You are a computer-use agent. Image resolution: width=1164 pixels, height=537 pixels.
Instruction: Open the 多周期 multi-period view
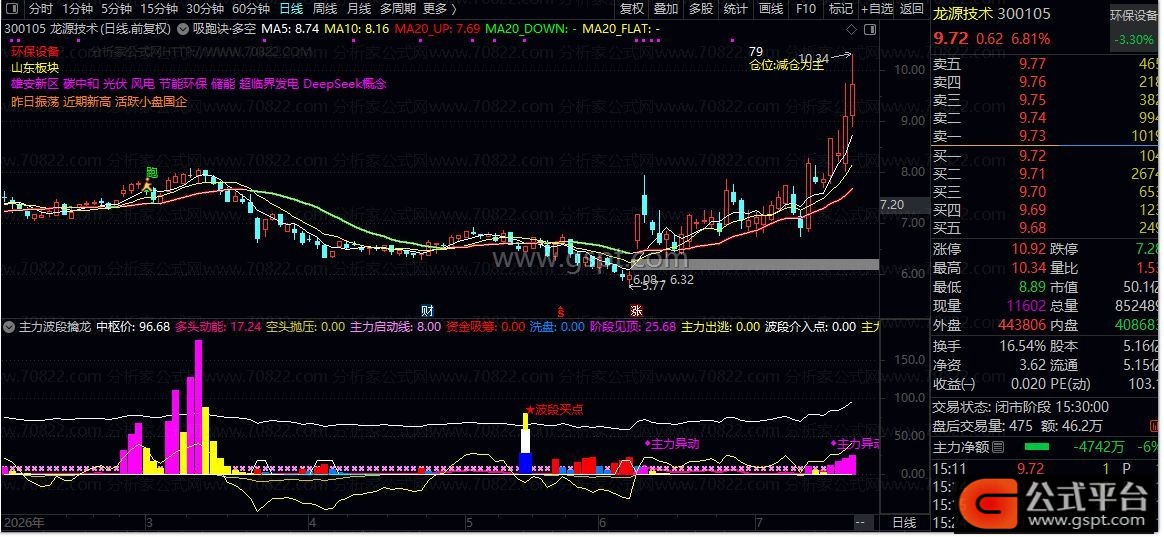[x=397, y=9]
